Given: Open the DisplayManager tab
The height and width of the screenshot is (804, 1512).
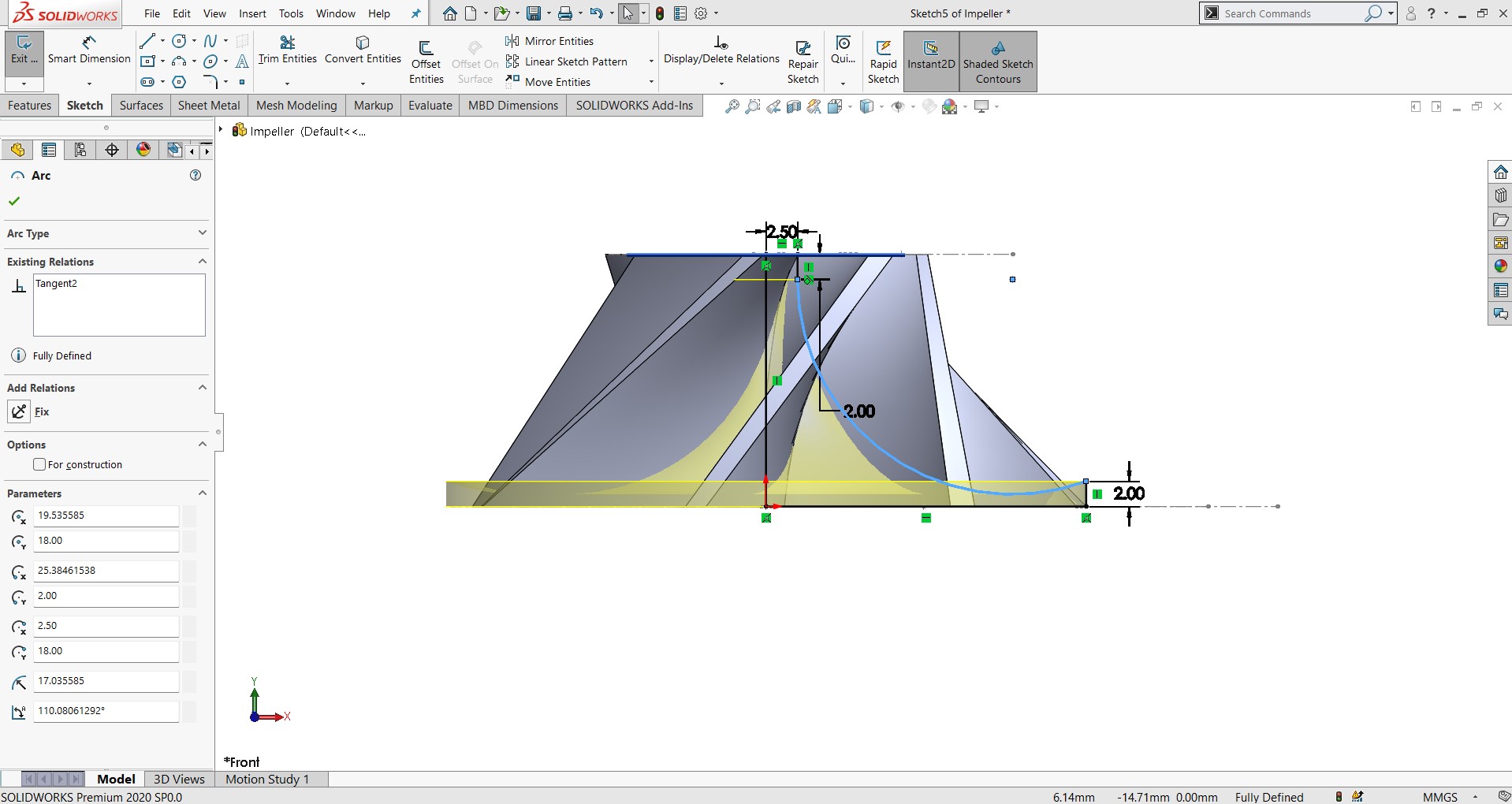Looking at the screenshot, I should [x=143, y=150].
